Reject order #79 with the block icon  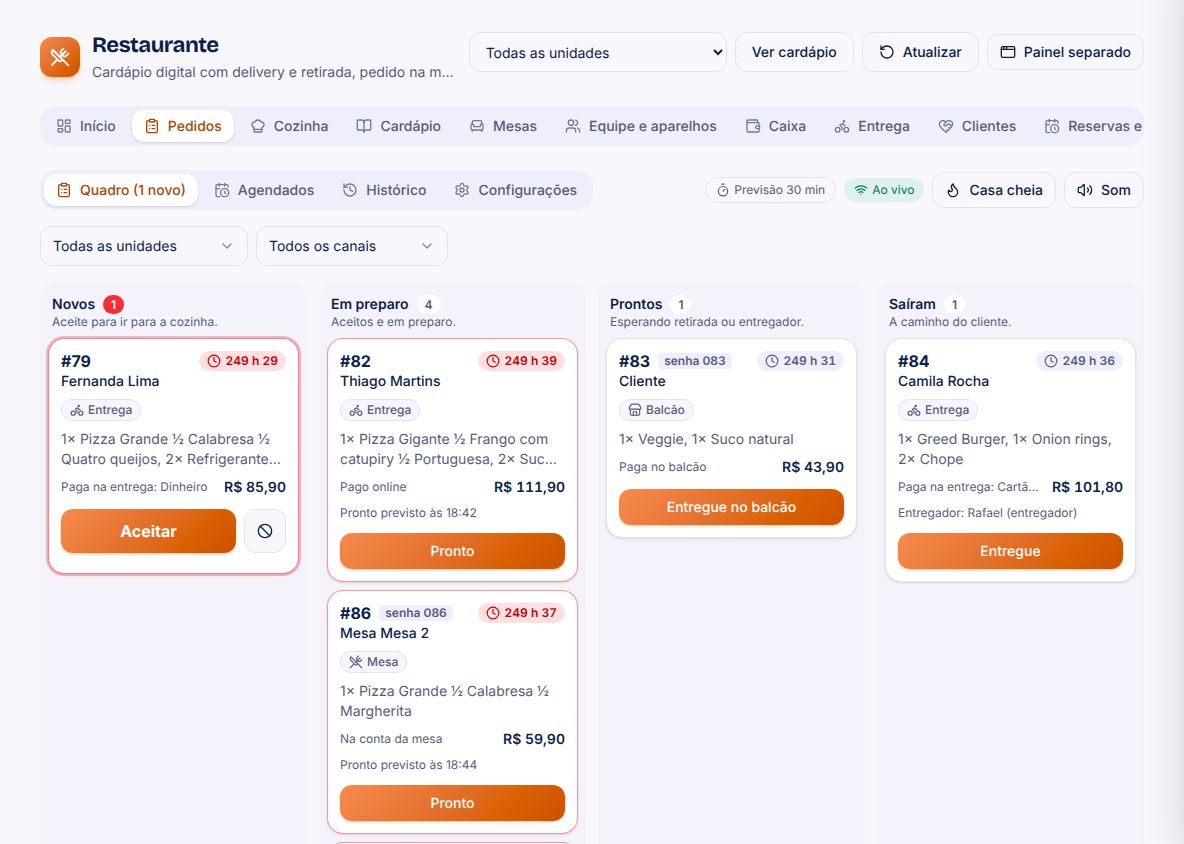264,531
